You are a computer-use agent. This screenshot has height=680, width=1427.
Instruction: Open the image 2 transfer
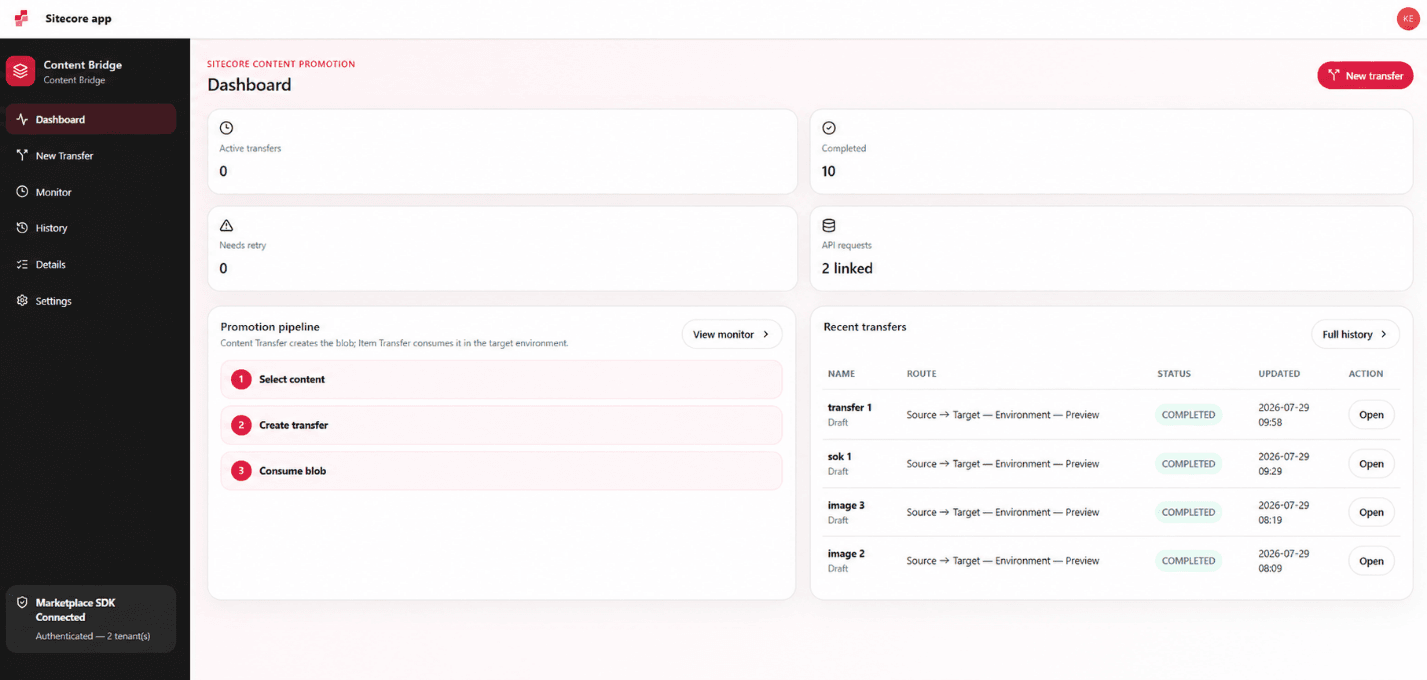tap(1371, 561)
